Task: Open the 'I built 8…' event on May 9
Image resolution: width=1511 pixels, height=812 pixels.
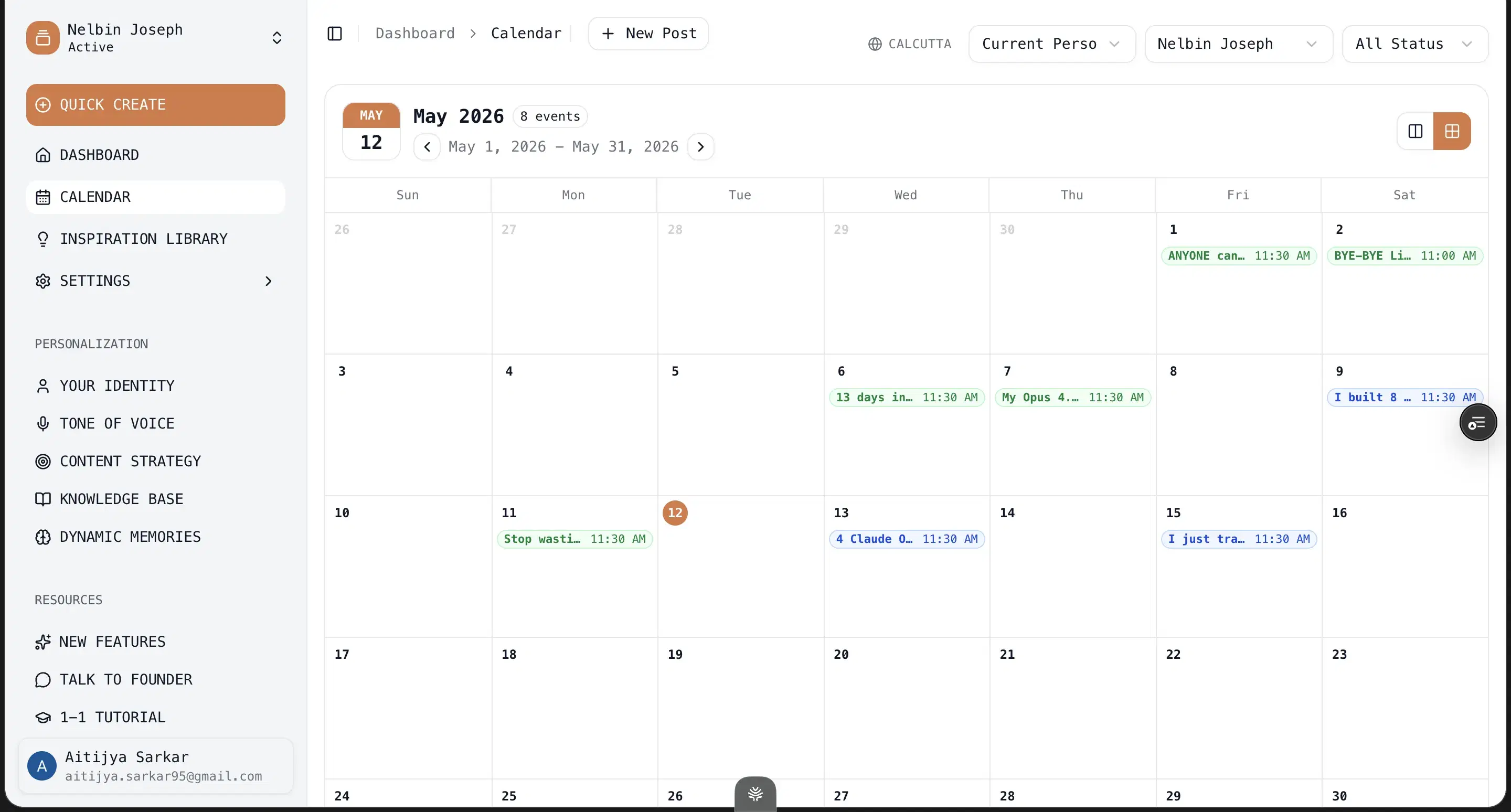Action: click(x=1404, y=398)
